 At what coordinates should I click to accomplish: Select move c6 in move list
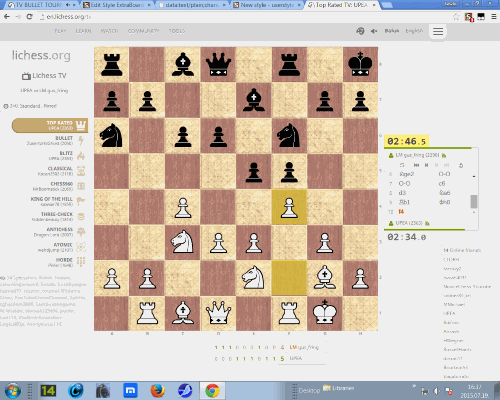(x=442, y=184)
